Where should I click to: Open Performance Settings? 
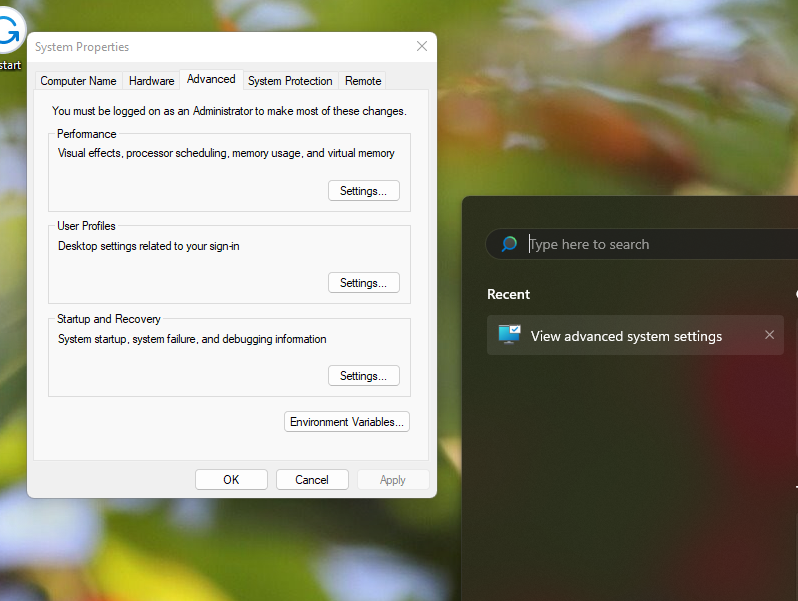coord(363,191)
